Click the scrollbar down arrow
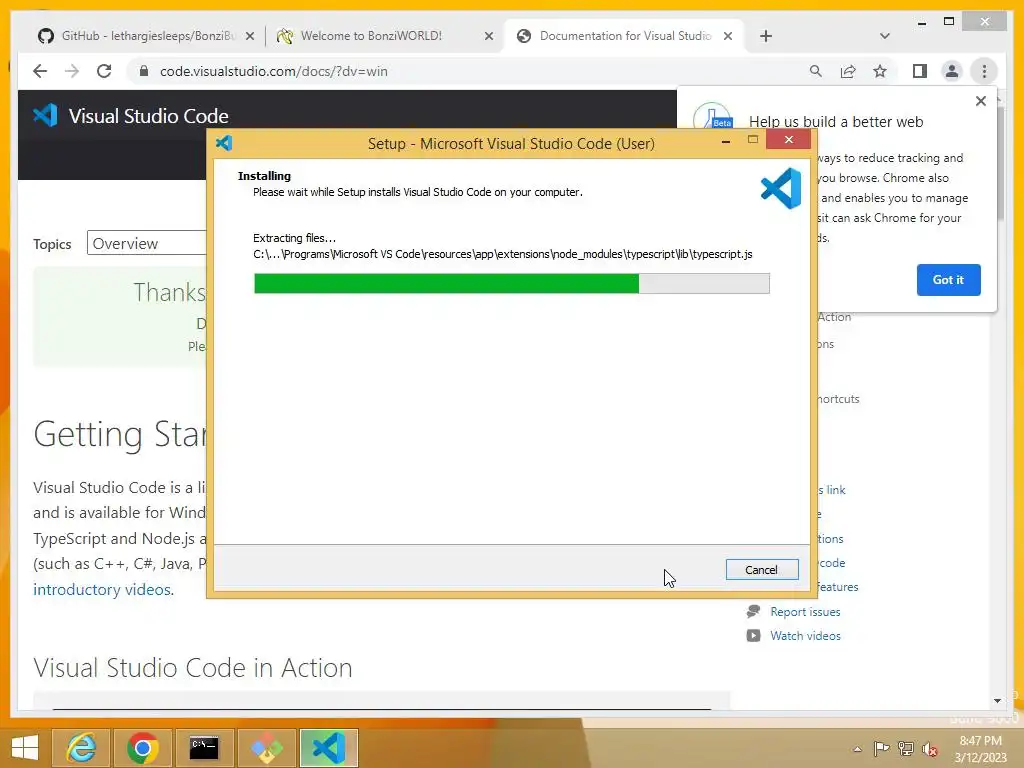The height and width of the screenshot is (768, 1024). click(x=997, y=701)
